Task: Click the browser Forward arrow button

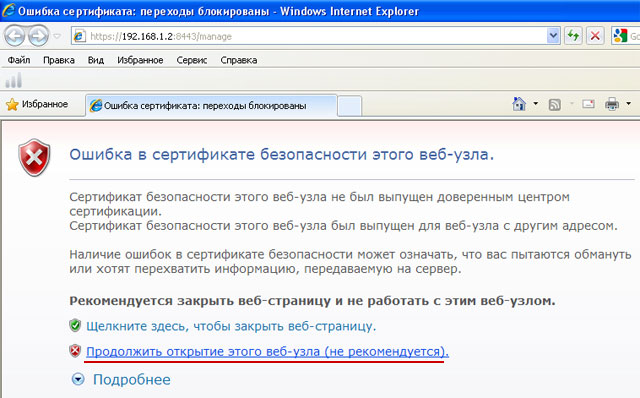Action: (x=39, y=36)
